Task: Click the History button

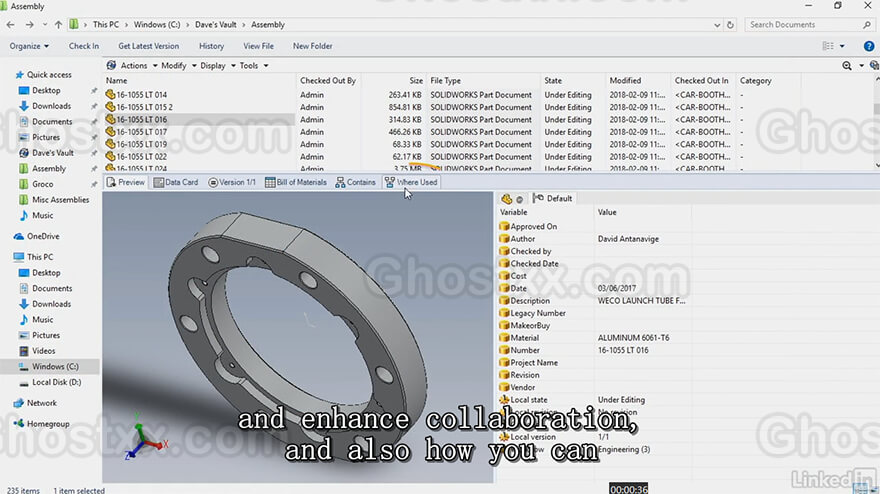Action: [x=212, y=46]
